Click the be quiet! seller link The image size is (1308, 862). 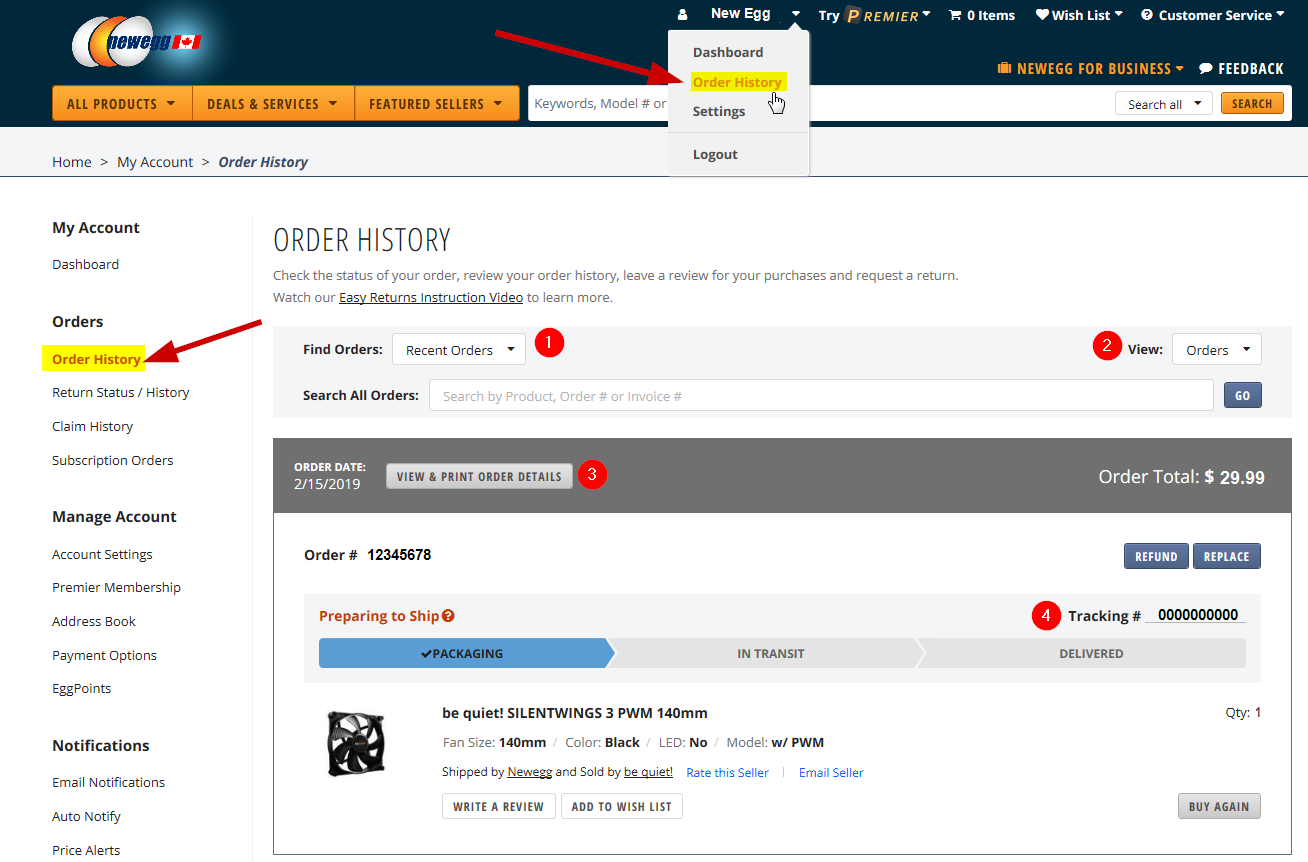pyautogui.click(x=648, y=772)
